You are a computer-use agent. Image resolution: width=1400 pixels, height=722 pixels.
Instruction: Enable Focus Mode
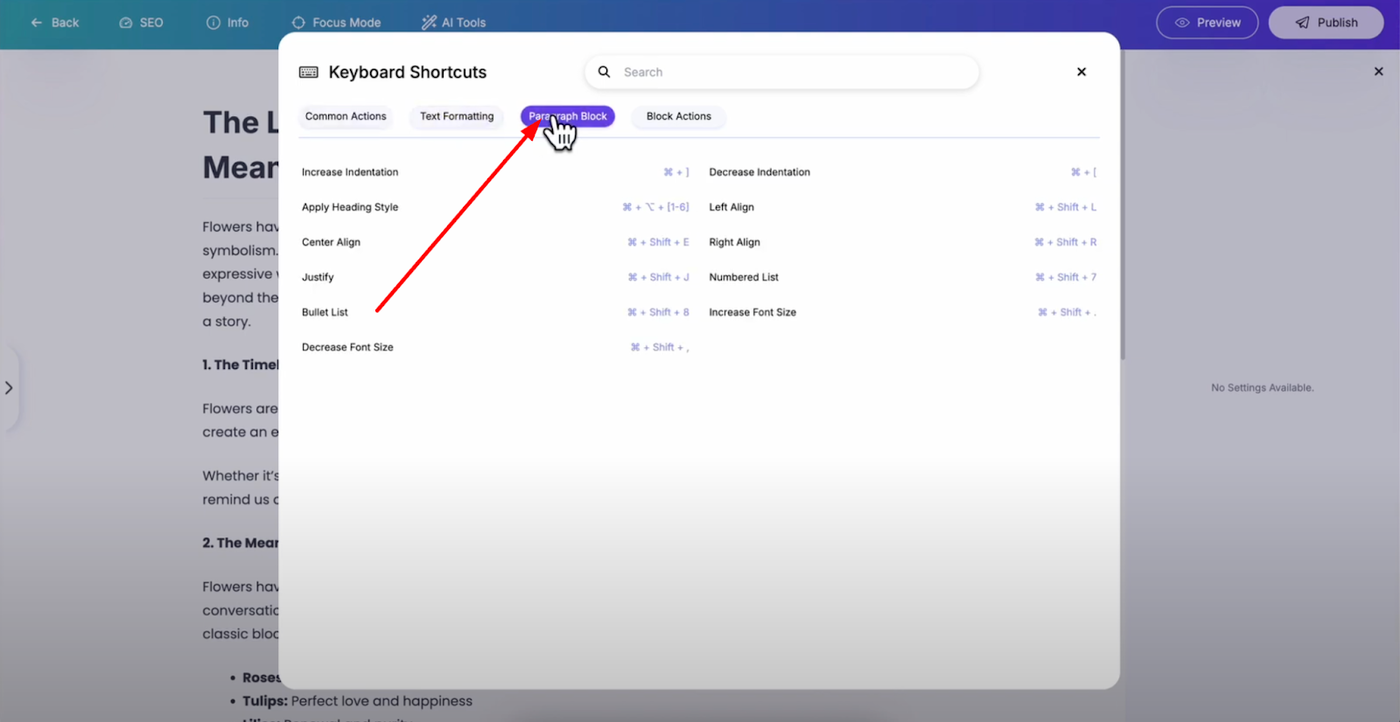[x=336, y=22]
